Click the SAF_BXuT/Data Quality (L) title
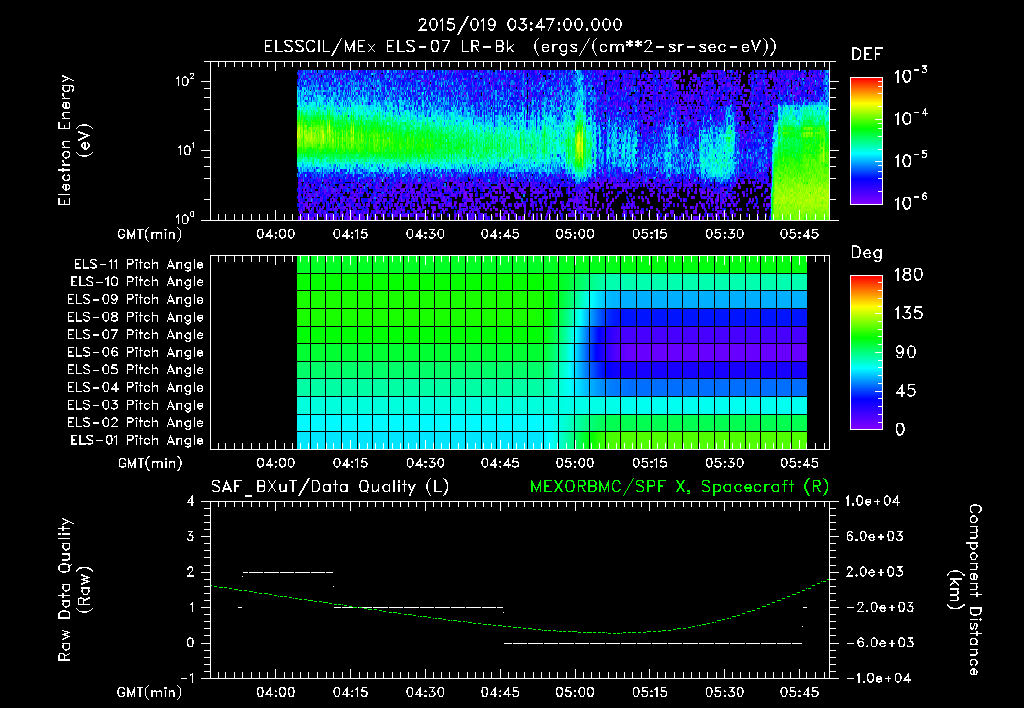1024x708 pixels. point(330,487)
